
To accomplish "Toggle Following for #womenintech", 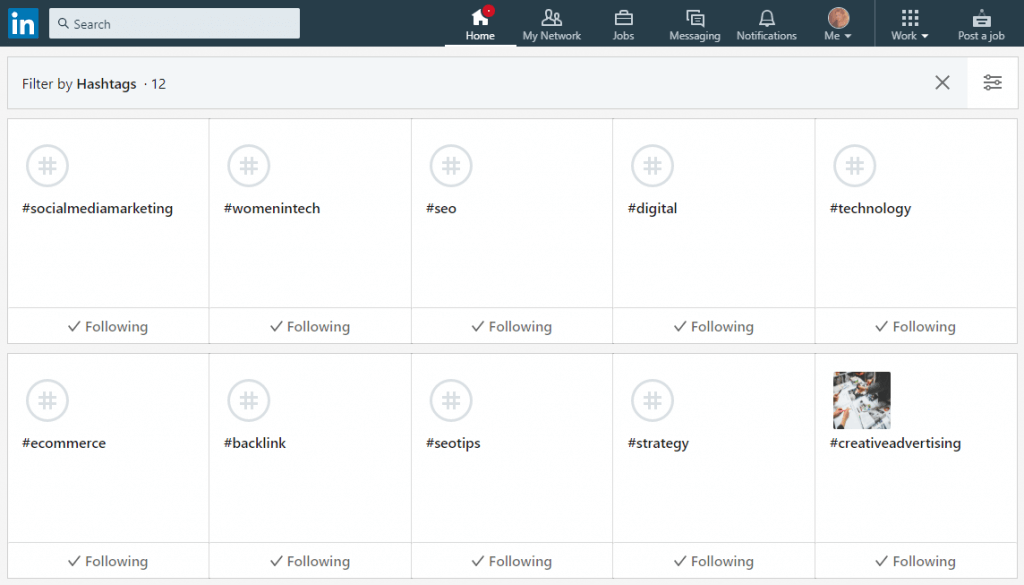I will [x=310, y=326].
